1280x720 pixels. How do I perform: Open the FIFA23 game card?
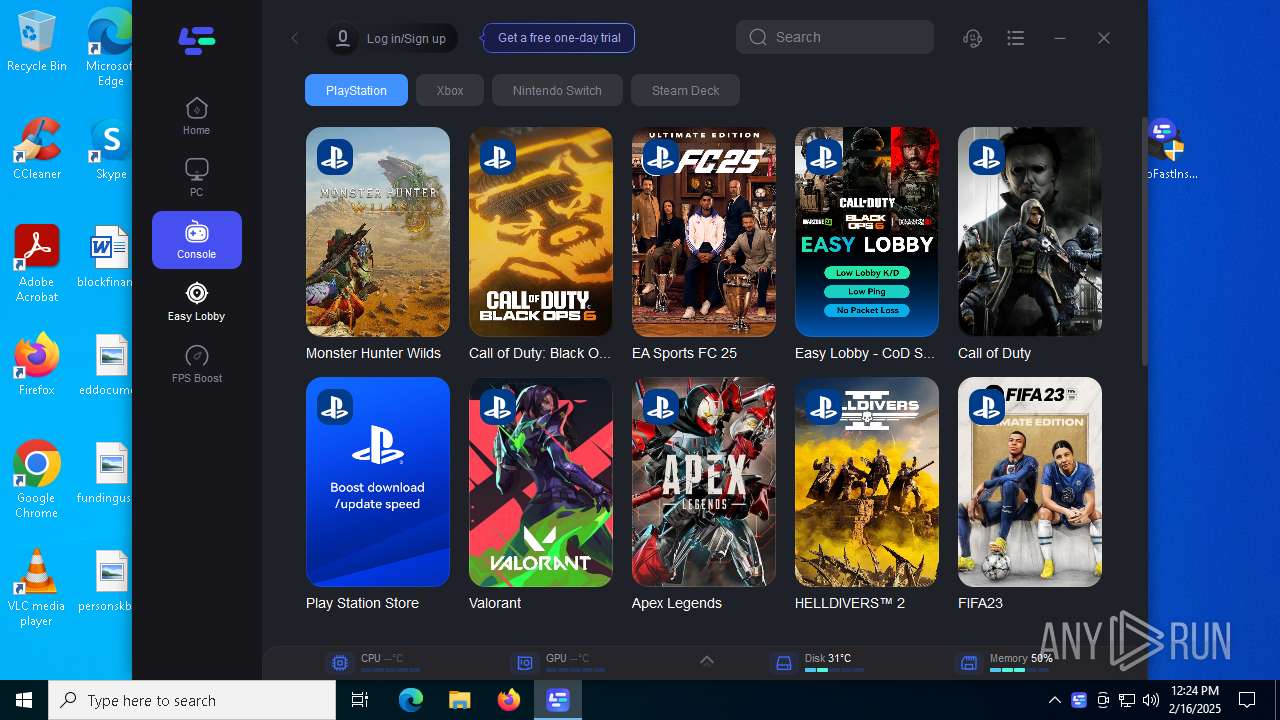pyautogui.click(x=1030, y=482)
